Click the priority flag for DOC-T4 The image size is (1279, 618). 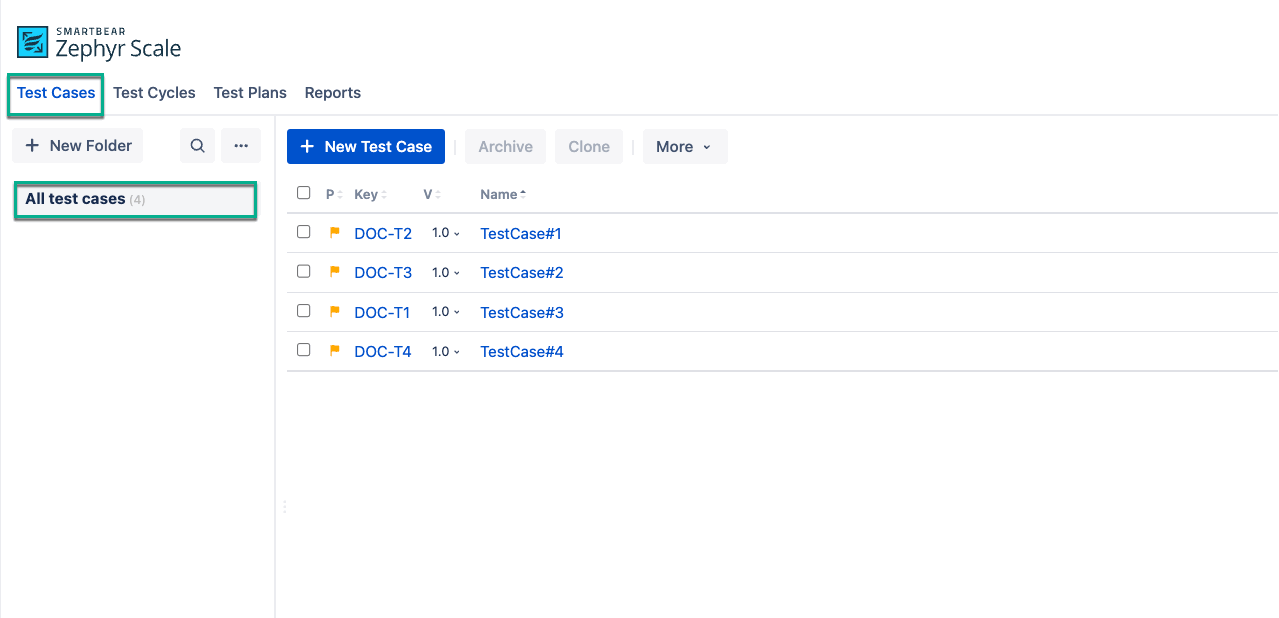point(334,351)
